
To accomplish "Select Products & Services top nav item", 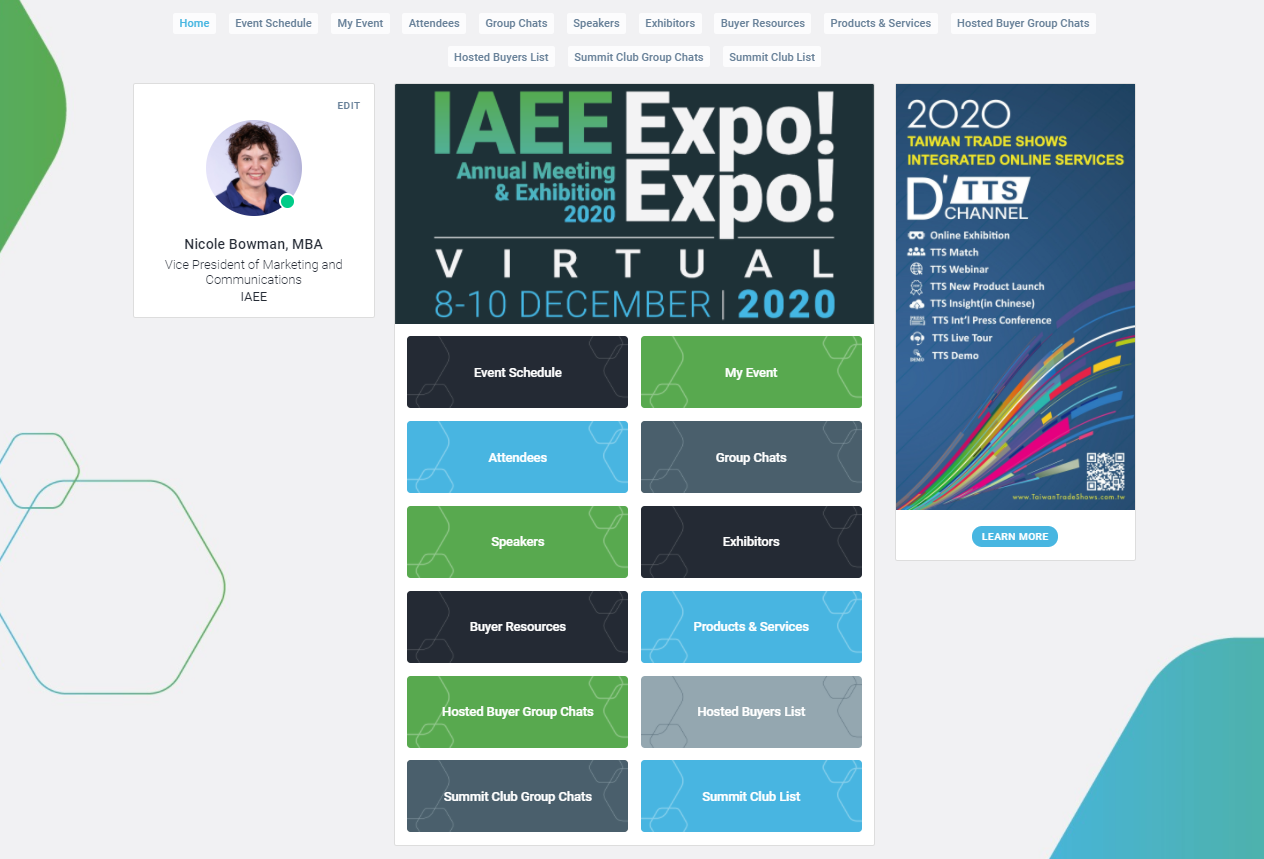I will [881, 23].
